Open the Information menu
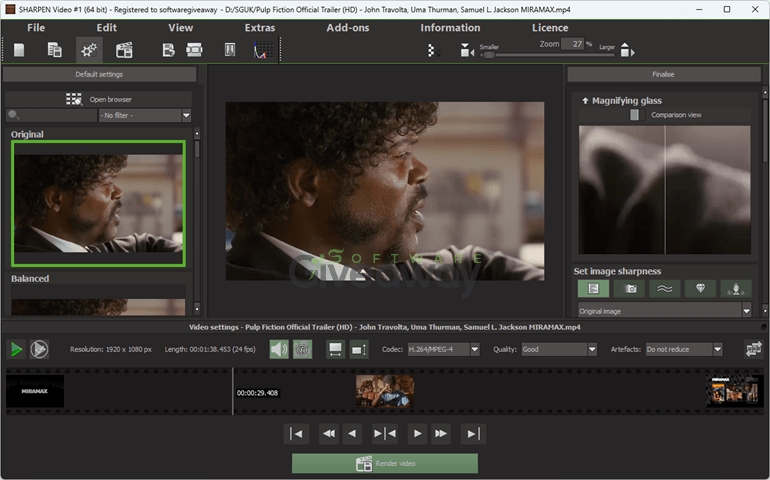 tap(450, 28)
